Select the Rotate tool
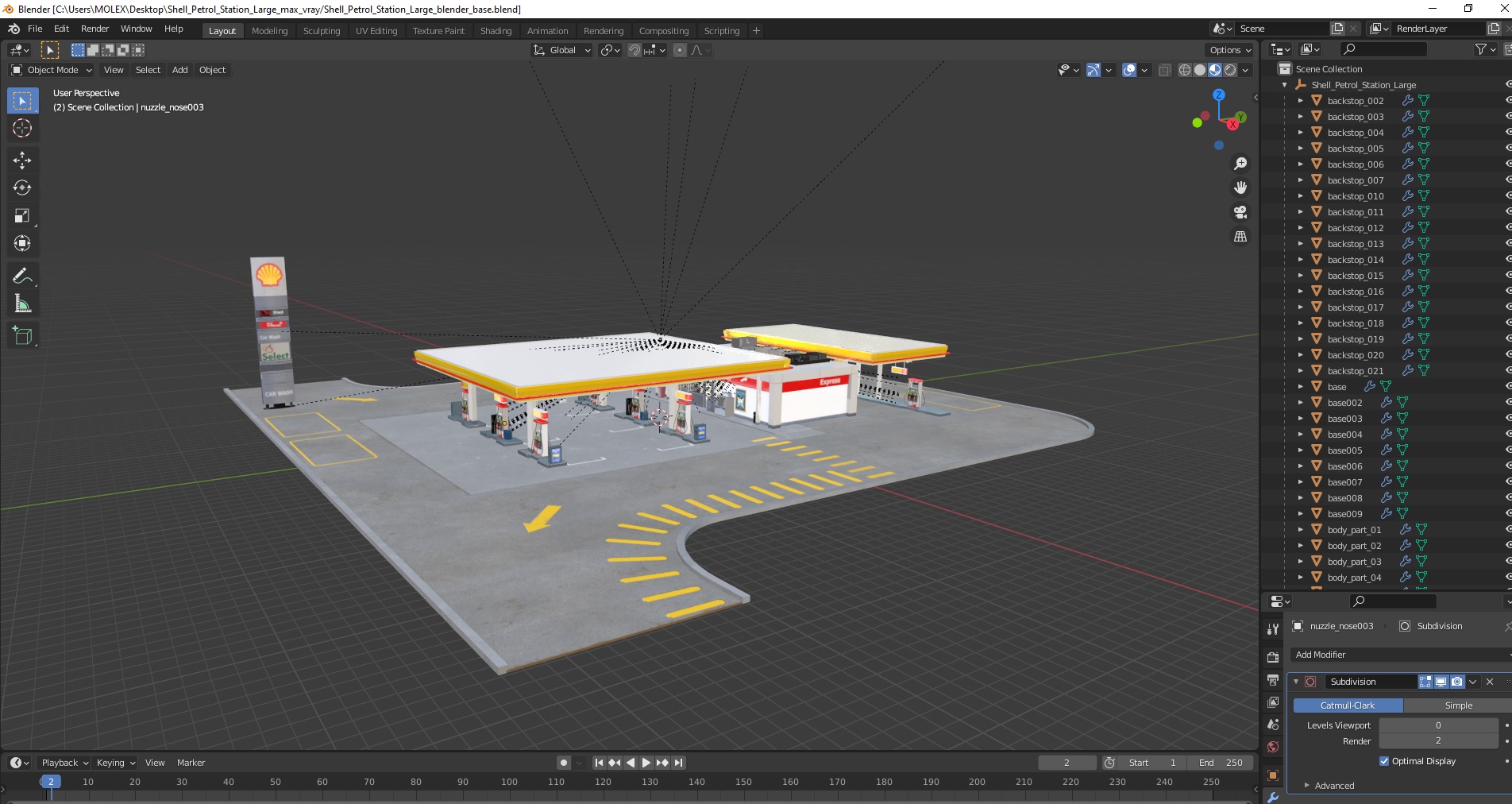Screen dimensions: 1512x804 coord(22,187)
